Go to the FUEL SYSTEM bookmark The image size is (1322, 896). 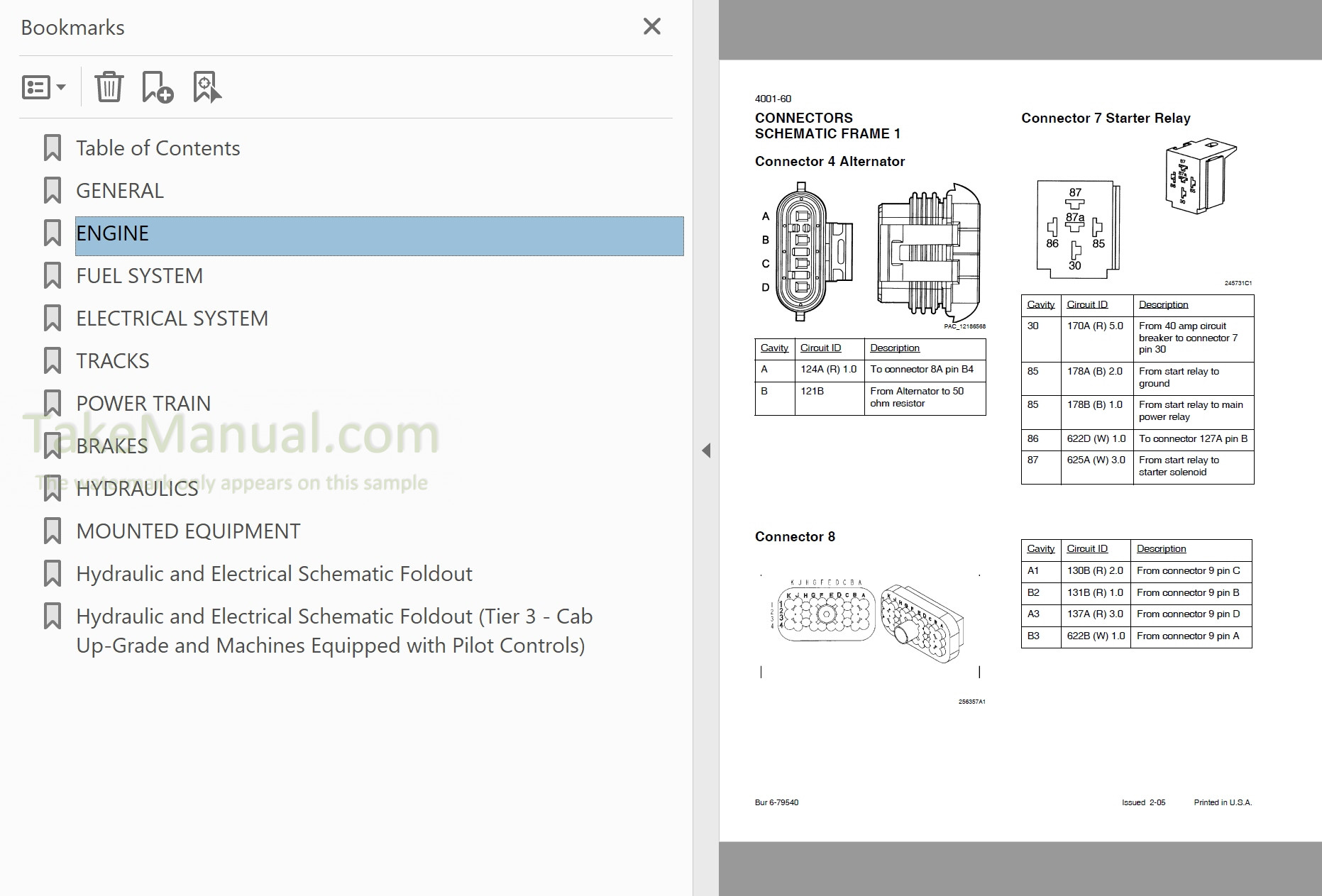[x=139, y=276]
